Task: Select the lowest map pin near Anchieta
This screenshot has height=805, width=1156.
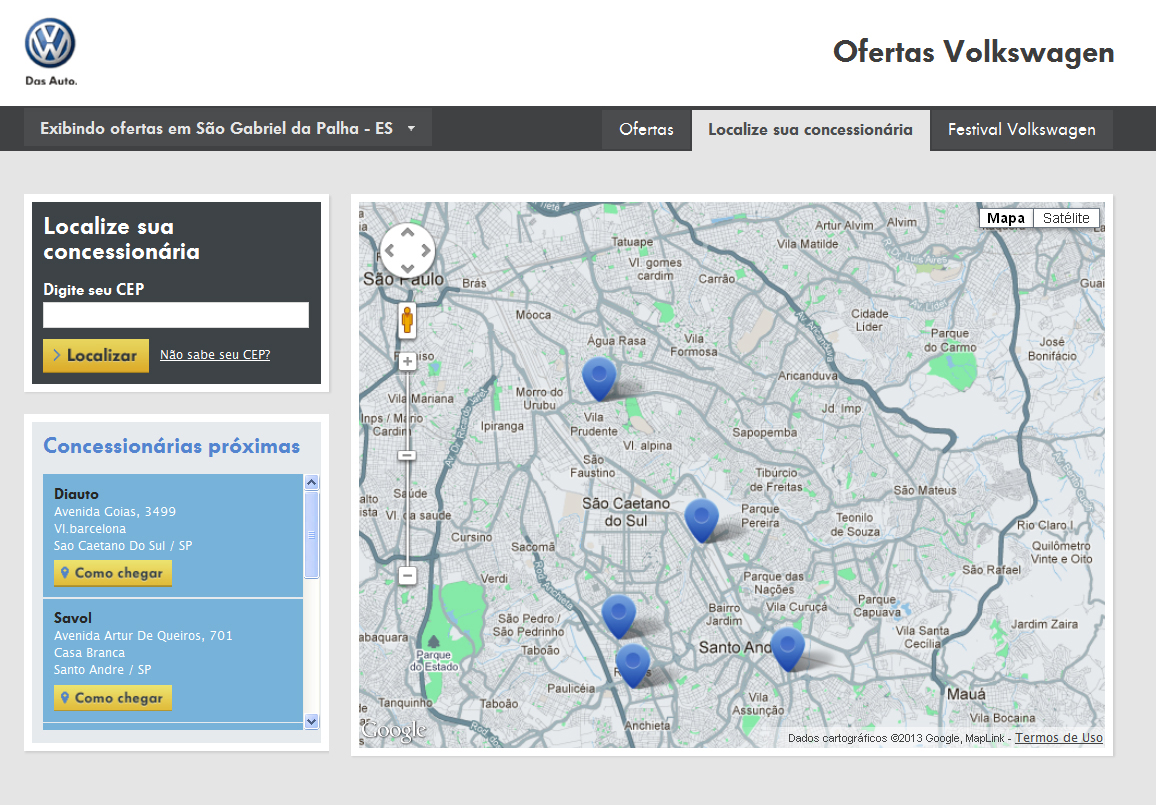Action: pos(633,666)
